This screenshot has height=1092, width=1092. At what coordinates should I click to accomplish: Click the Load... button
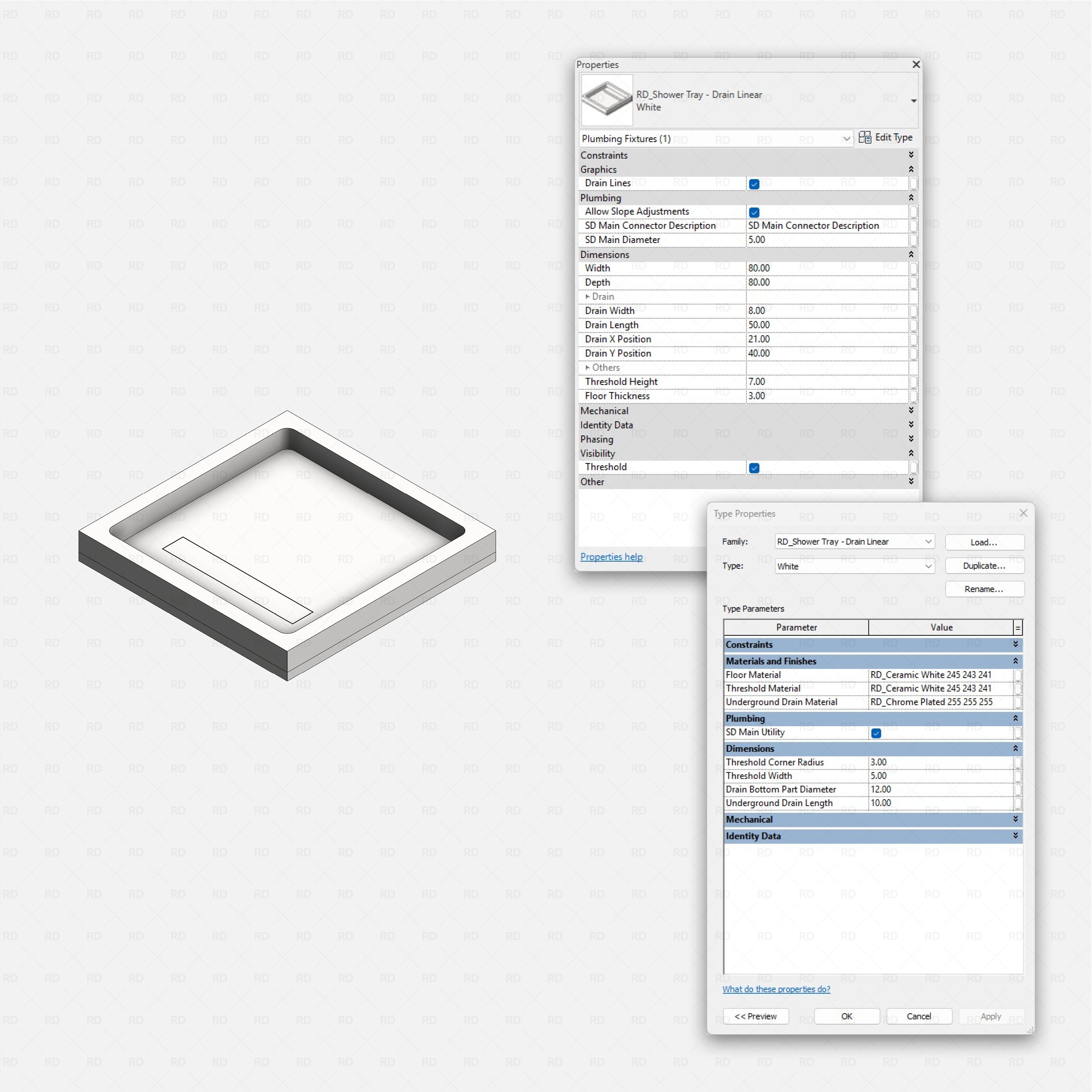pyautogui.click(x=985, y=542)
